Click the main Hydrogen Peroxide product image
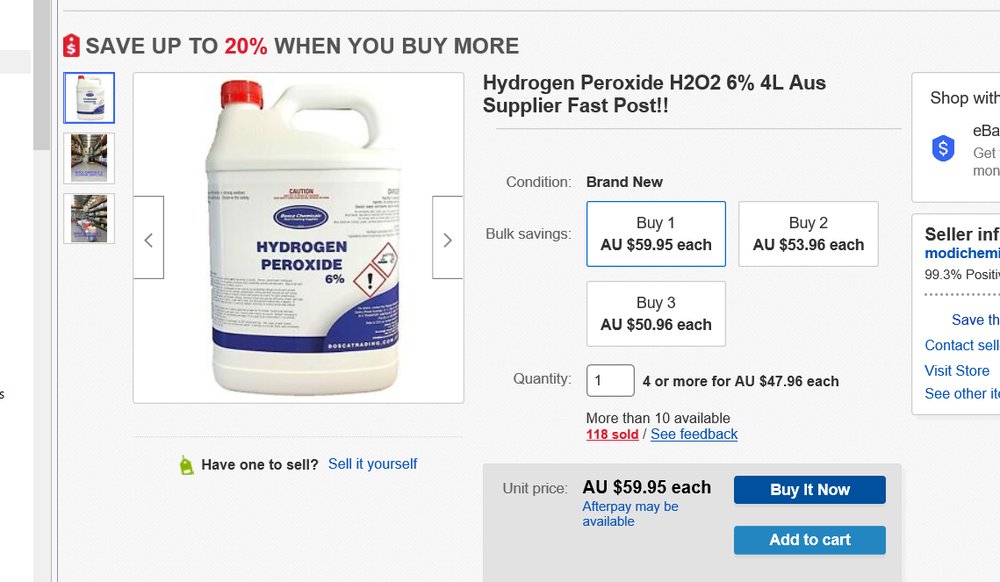 298,238
